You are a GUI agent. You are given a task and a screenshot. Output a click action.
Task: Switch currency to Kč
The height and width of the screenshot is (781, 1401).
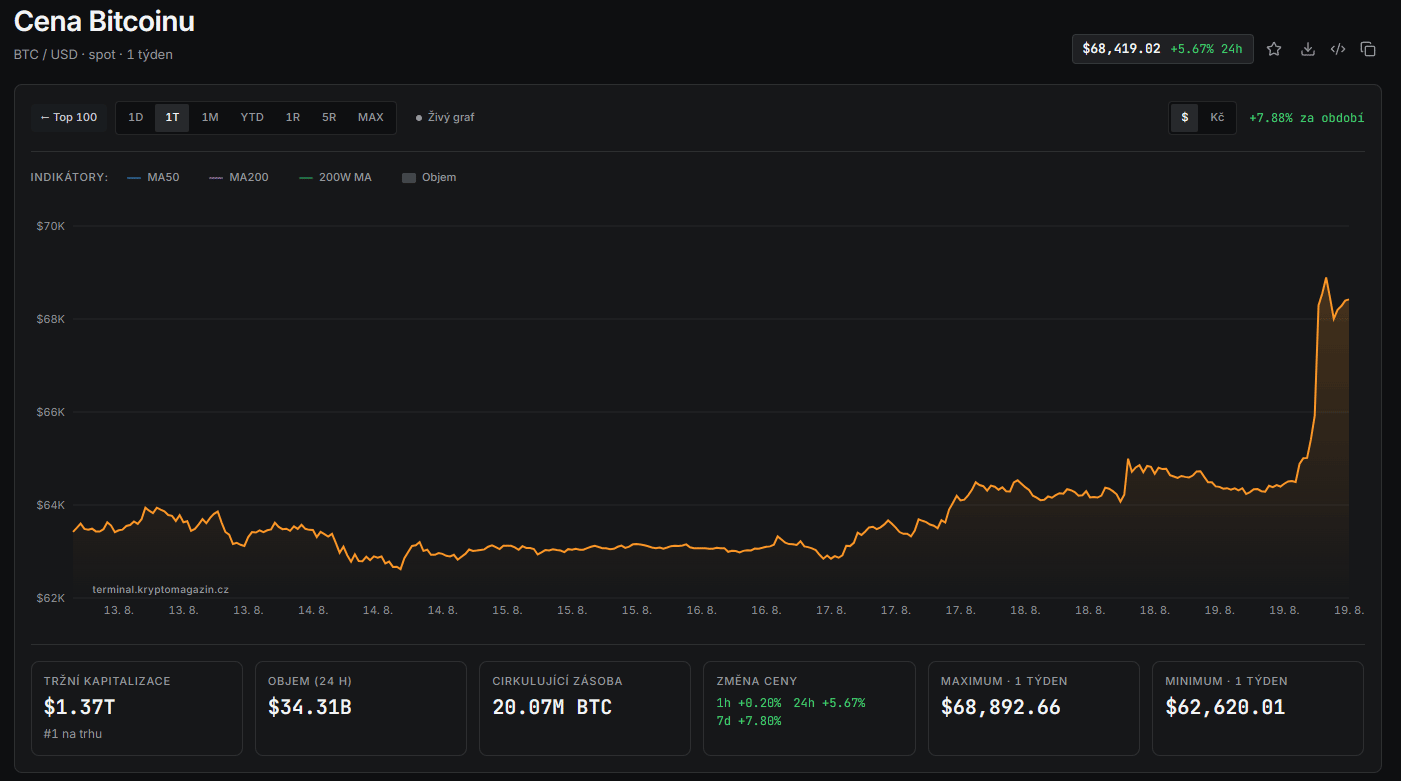coord(1217,117)
